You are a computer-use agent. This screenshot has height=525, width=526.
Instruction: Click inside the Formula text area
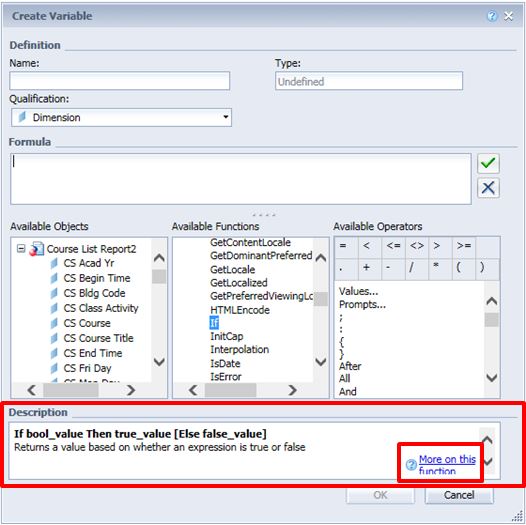point(241,179)
